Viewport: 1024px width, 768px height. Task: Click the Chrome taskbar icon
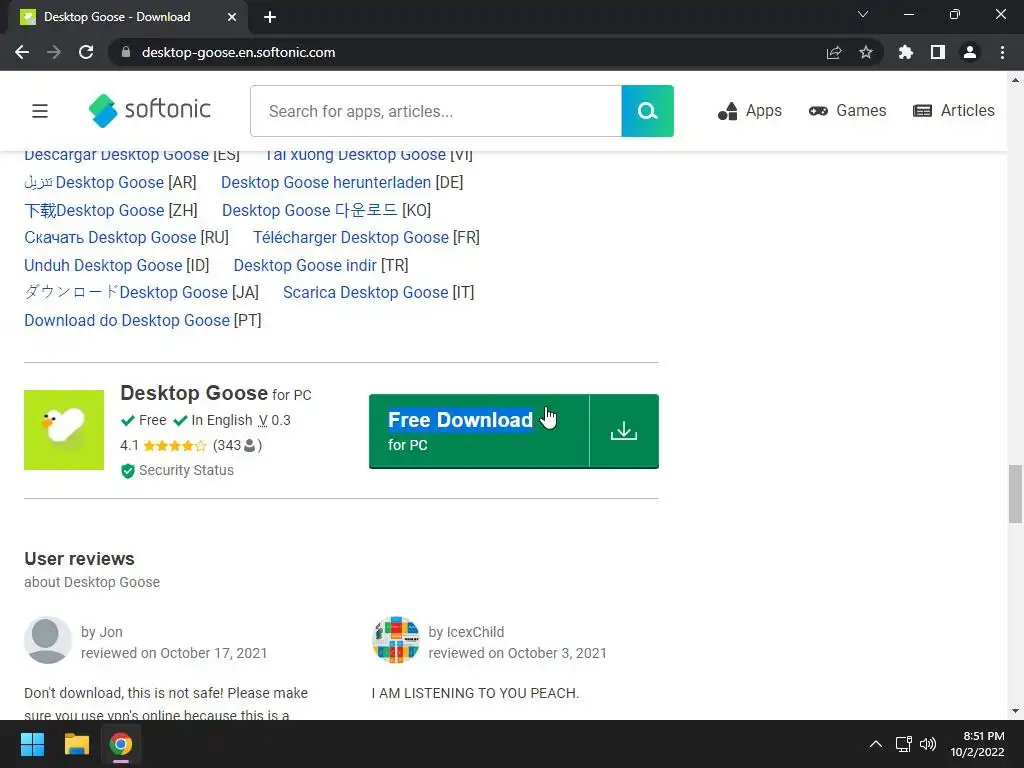click(x=120, y=744)
